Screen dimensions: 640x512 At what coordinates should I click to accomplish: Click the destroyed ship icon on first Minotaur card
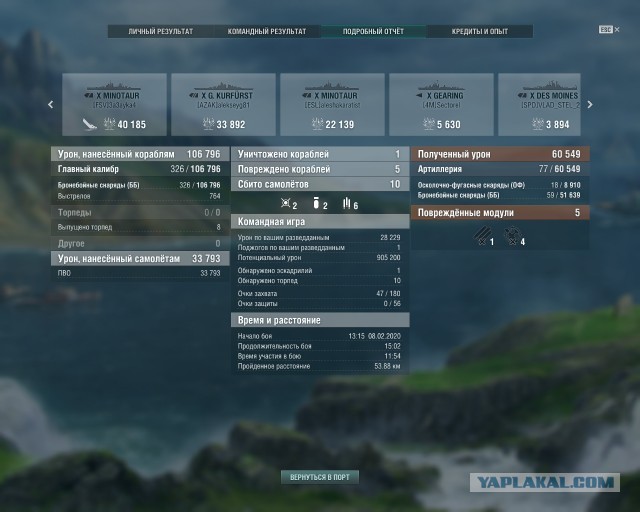(x=89, y=124)
